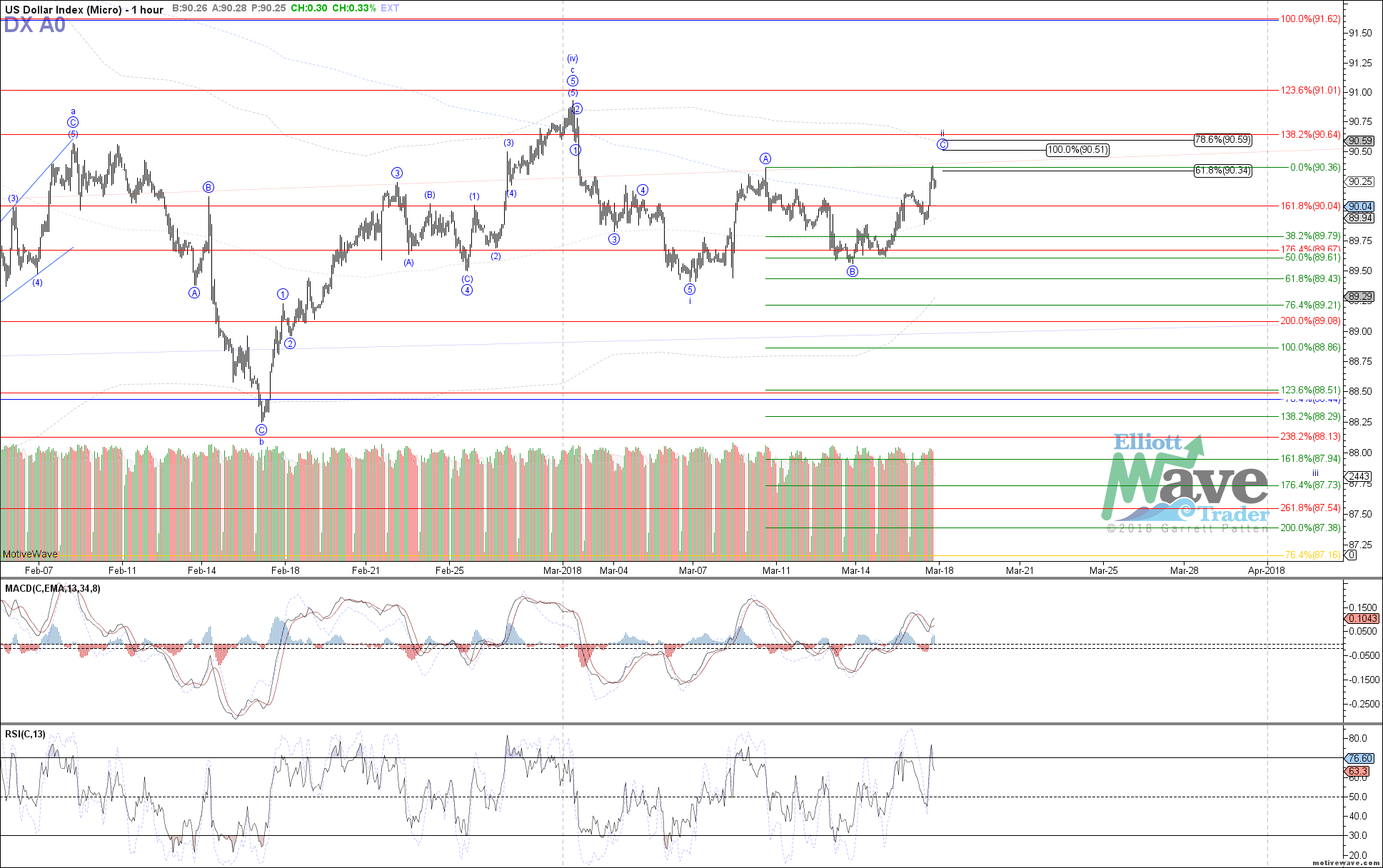Click the circled B wave label near Mar-14

[853, 271]
